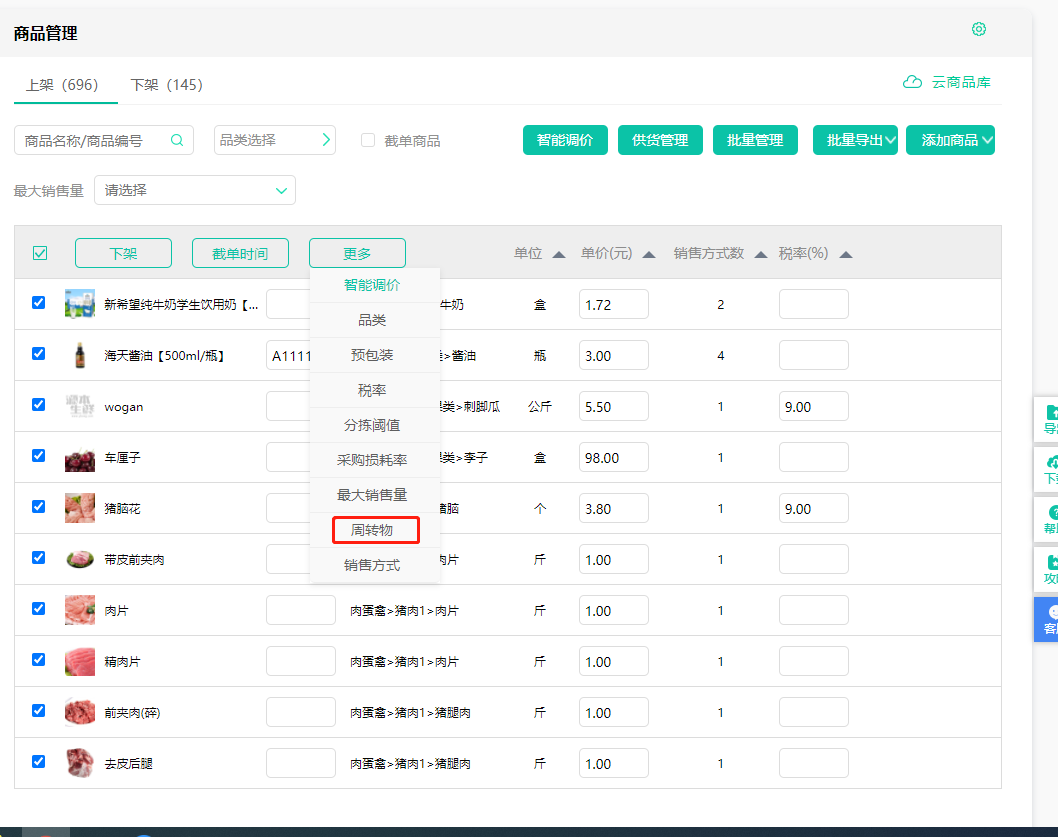Click the cloud icon for 云商品库
The height and width of the screenshot is (837, 1058).
click(x=912, y=82)
